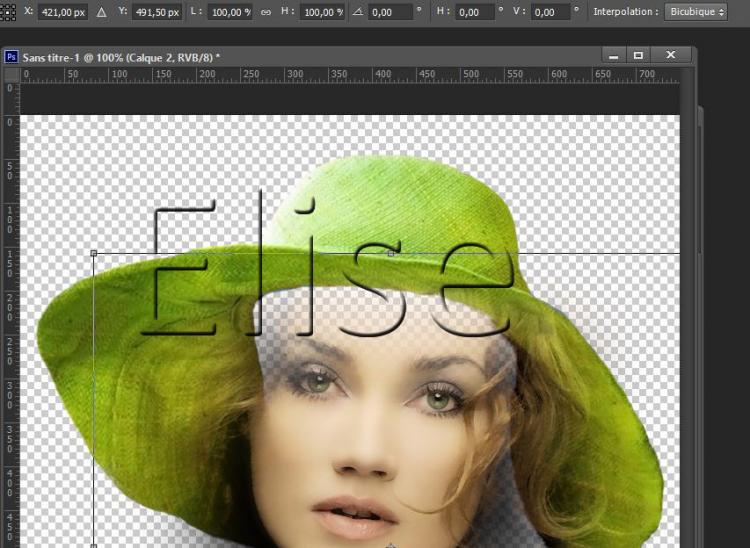Minimize the Sans titre-1 document window
This screenshot has height=548, width=750.
tap(612, 55)
